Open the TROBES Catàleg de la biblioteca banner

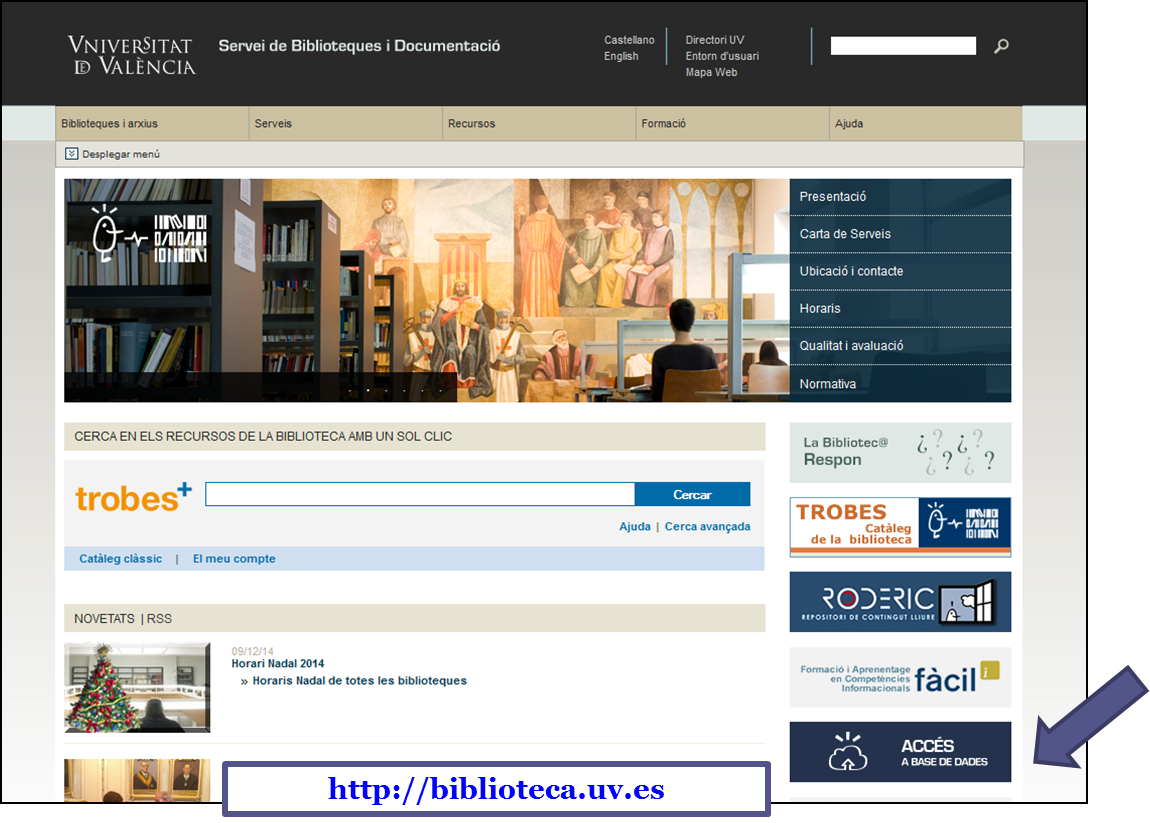[x=900, y=527]
